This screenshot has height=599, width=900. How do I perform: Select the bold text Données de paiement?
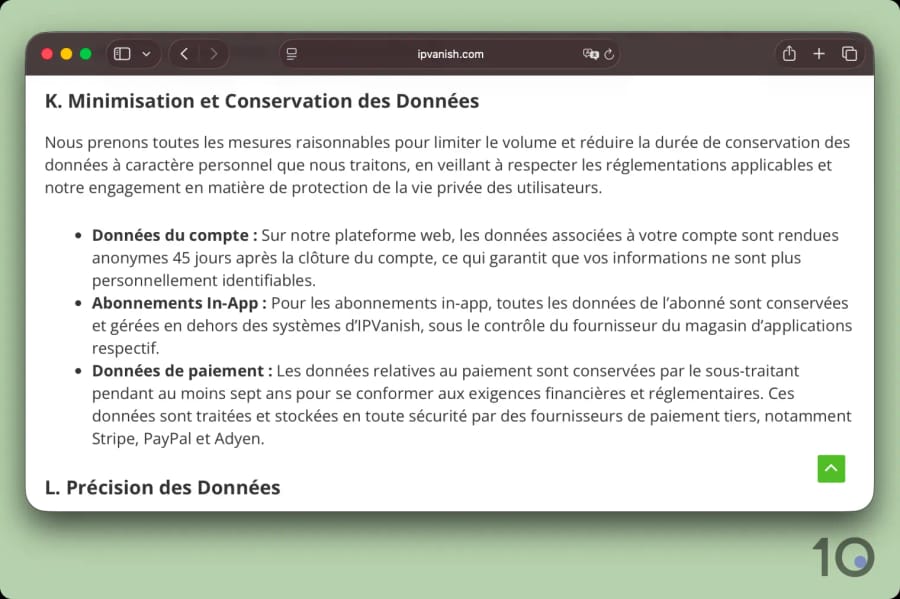pos(176,370)
